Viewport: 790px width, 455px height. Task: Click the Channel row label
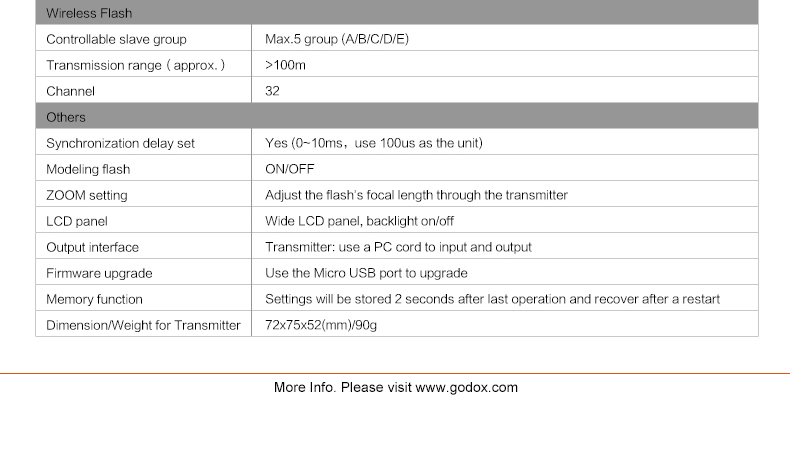(70, 91)
